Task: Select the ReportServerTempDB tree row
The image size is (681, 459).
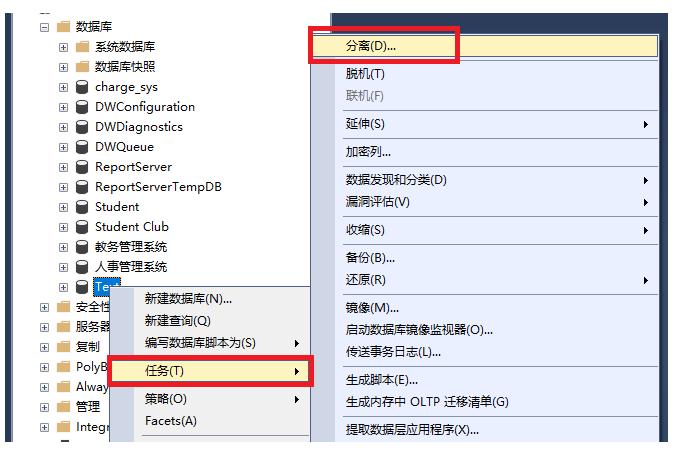Action: [158, 187]
